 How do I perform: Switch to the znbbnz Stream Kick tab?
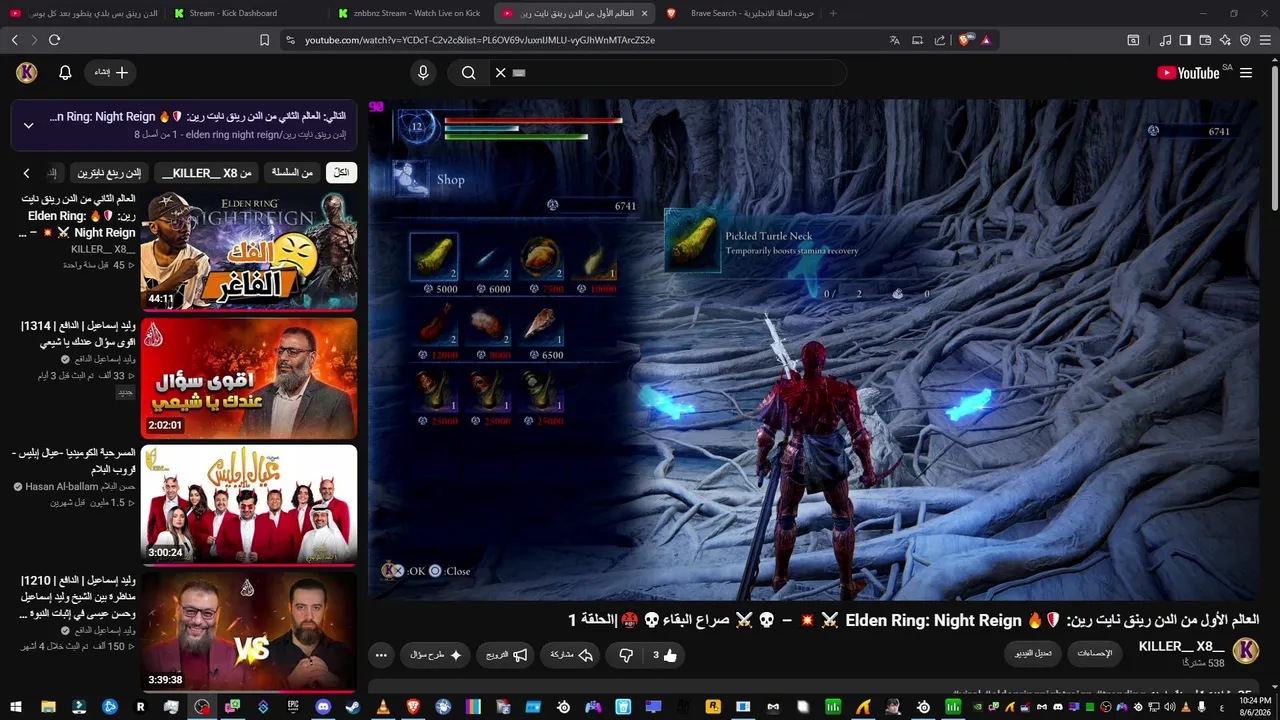pyautogui.click(x=410, y=13)
